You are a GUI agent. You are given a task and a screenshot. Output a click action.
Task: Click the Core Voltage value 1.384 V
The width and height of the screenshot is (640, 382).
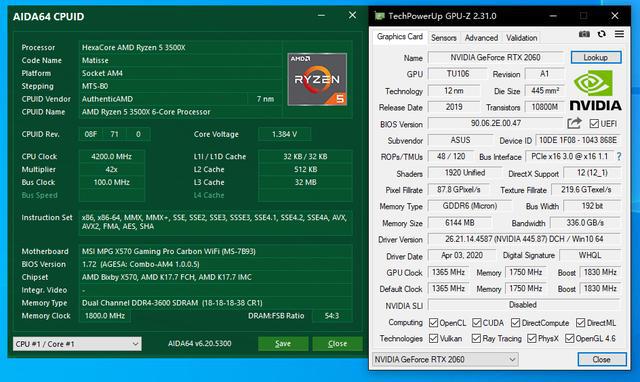point(284,134)
